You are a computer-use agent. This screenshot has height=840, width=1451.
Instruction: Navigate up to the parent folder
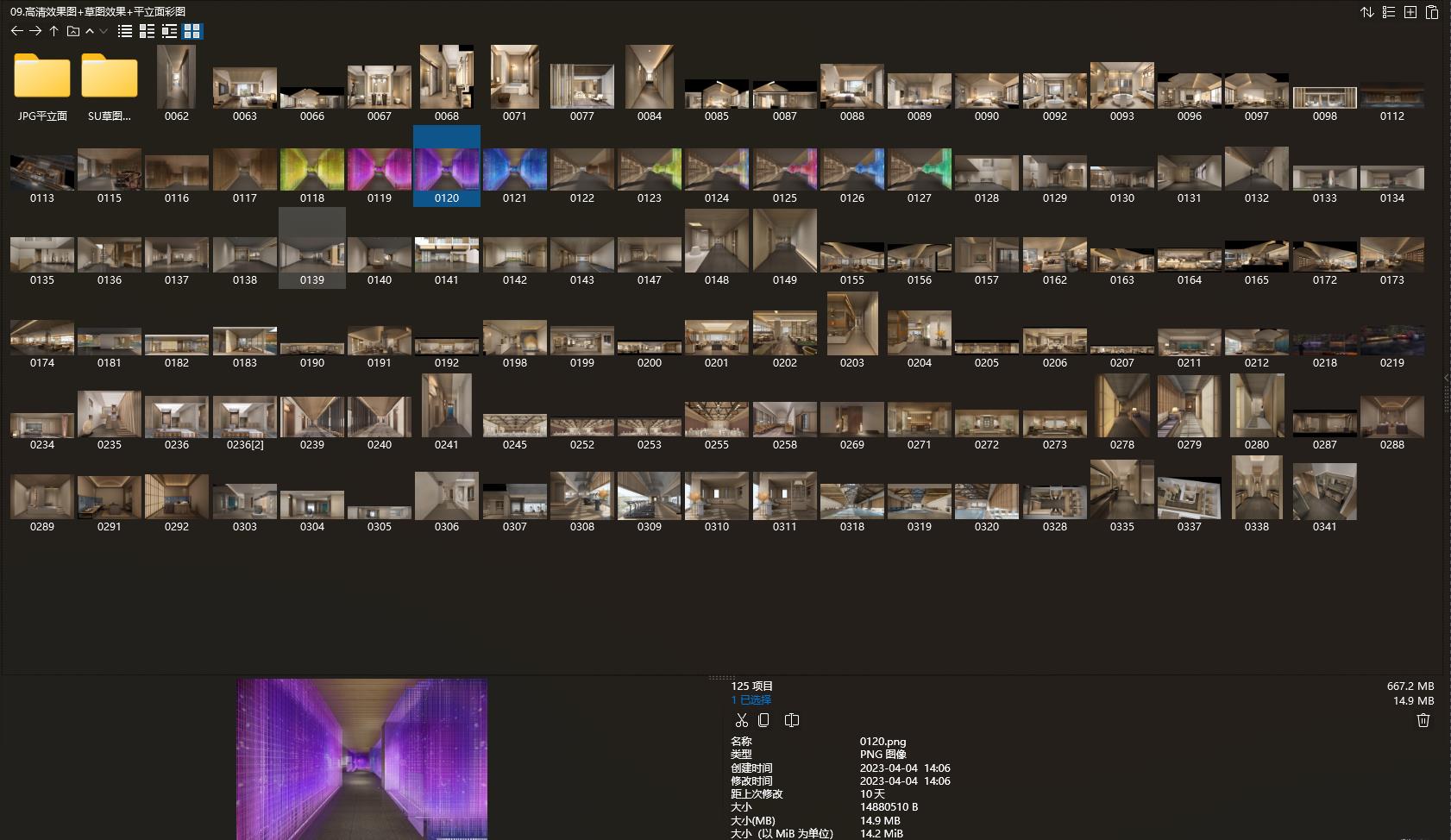53,31
